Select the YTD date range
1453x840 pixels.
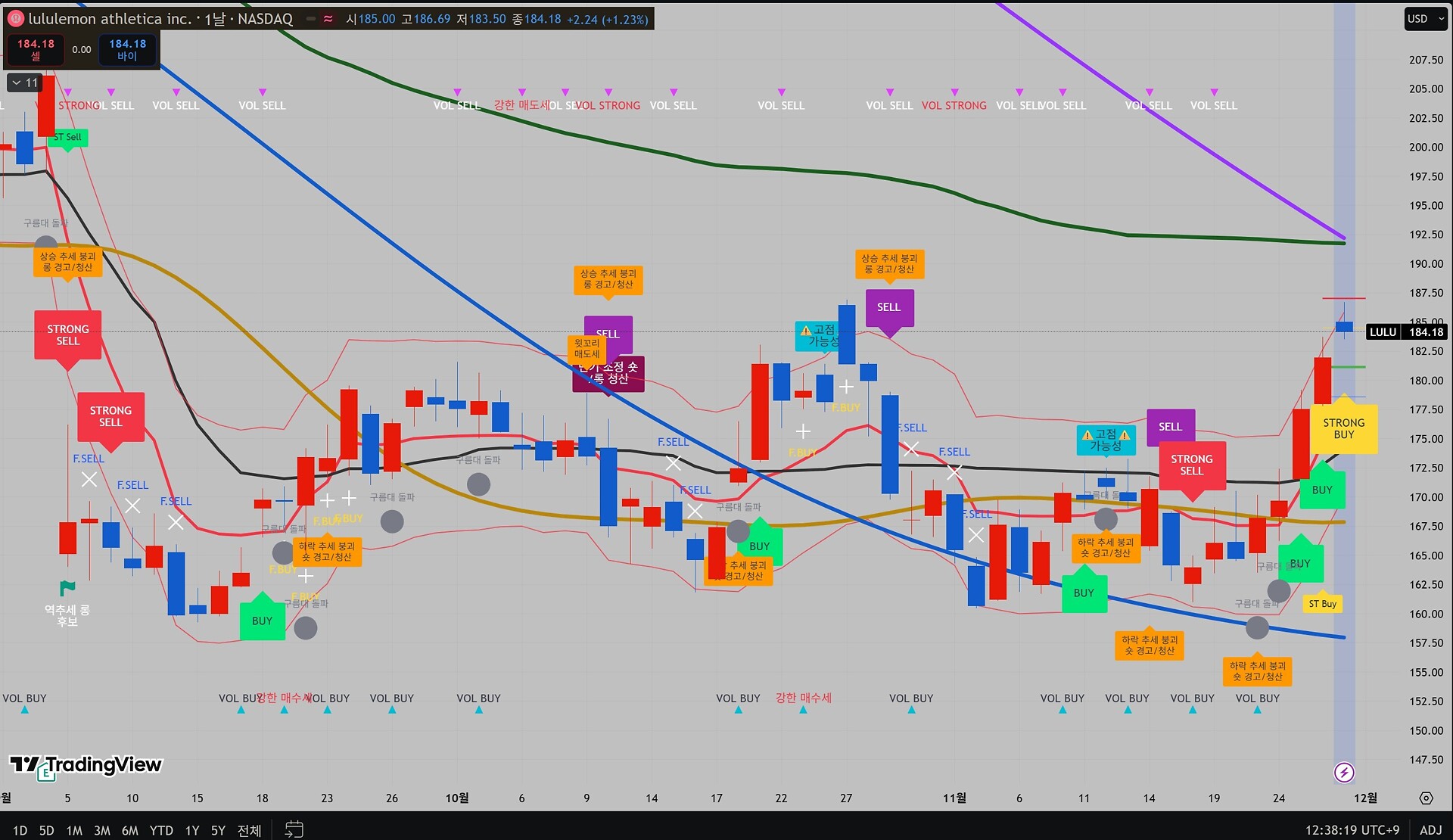click(x=161, y=830)
